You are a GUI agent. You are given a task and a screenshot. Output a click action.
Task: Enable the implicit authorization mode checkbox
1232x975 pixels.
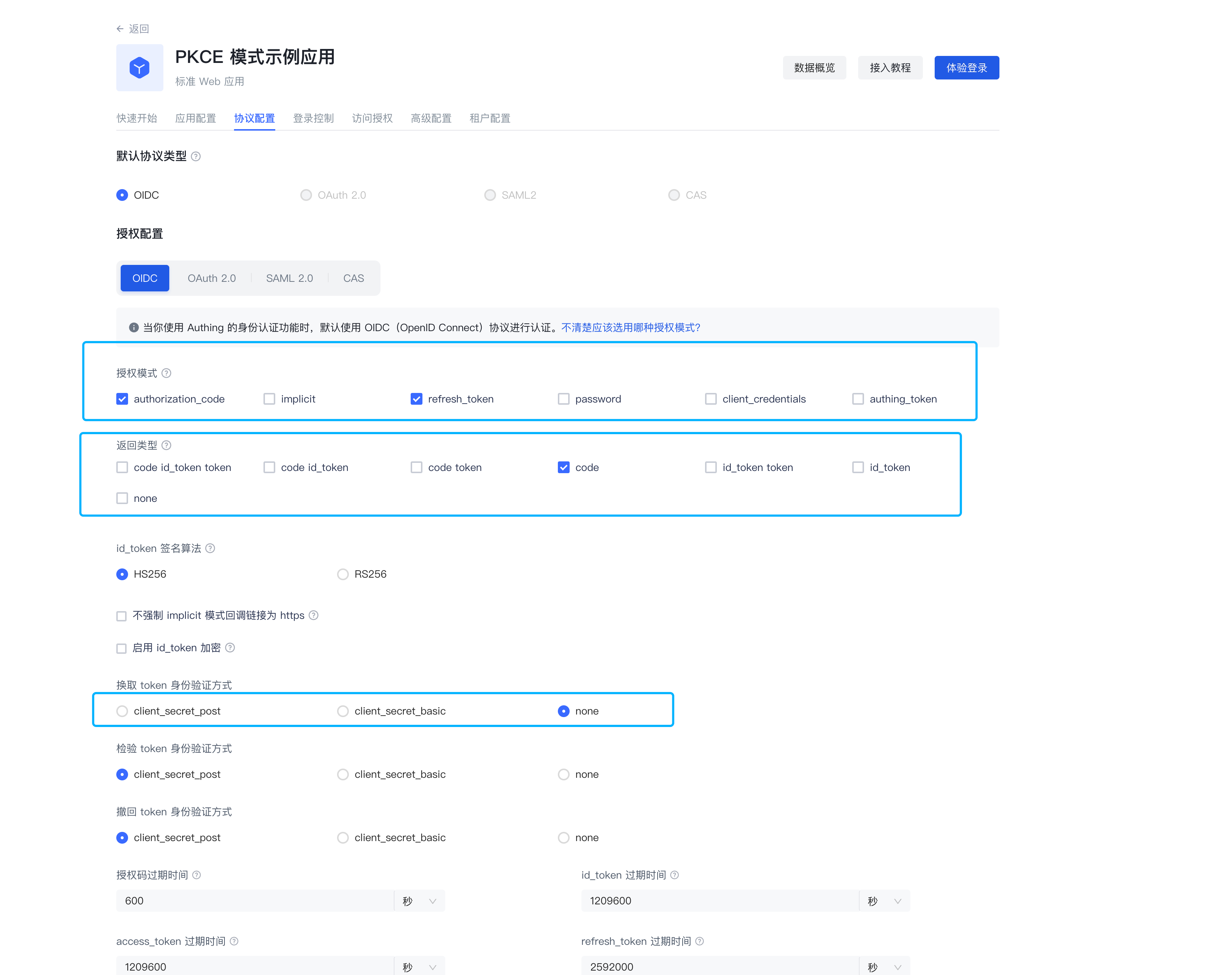(x=269, y=398)
